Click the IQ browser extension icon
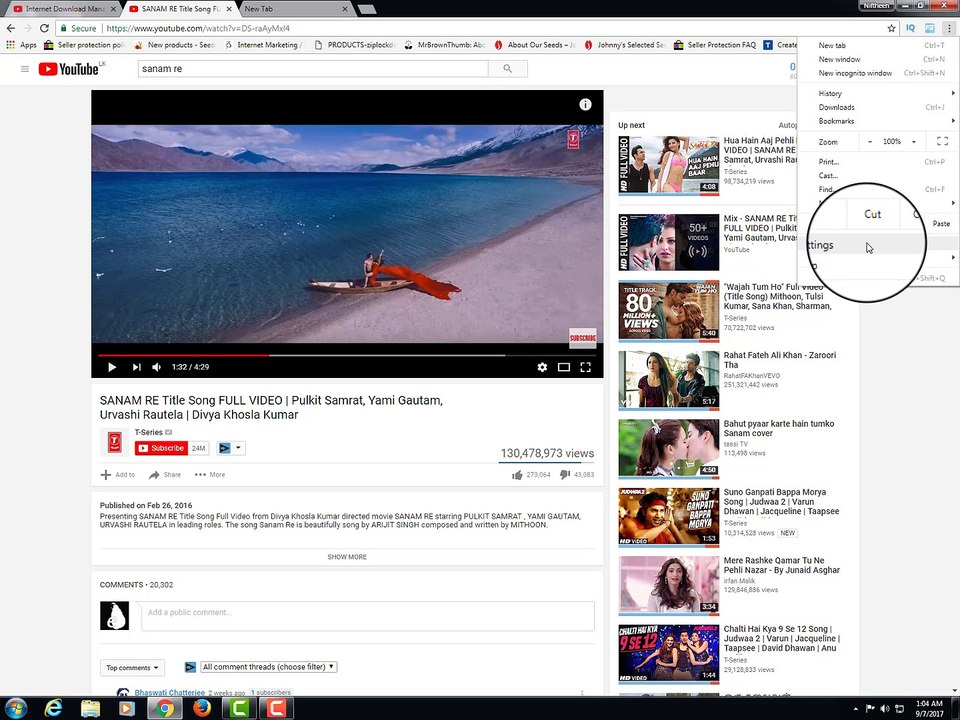This screenshot has width=960, height=720. coord(910,28)
